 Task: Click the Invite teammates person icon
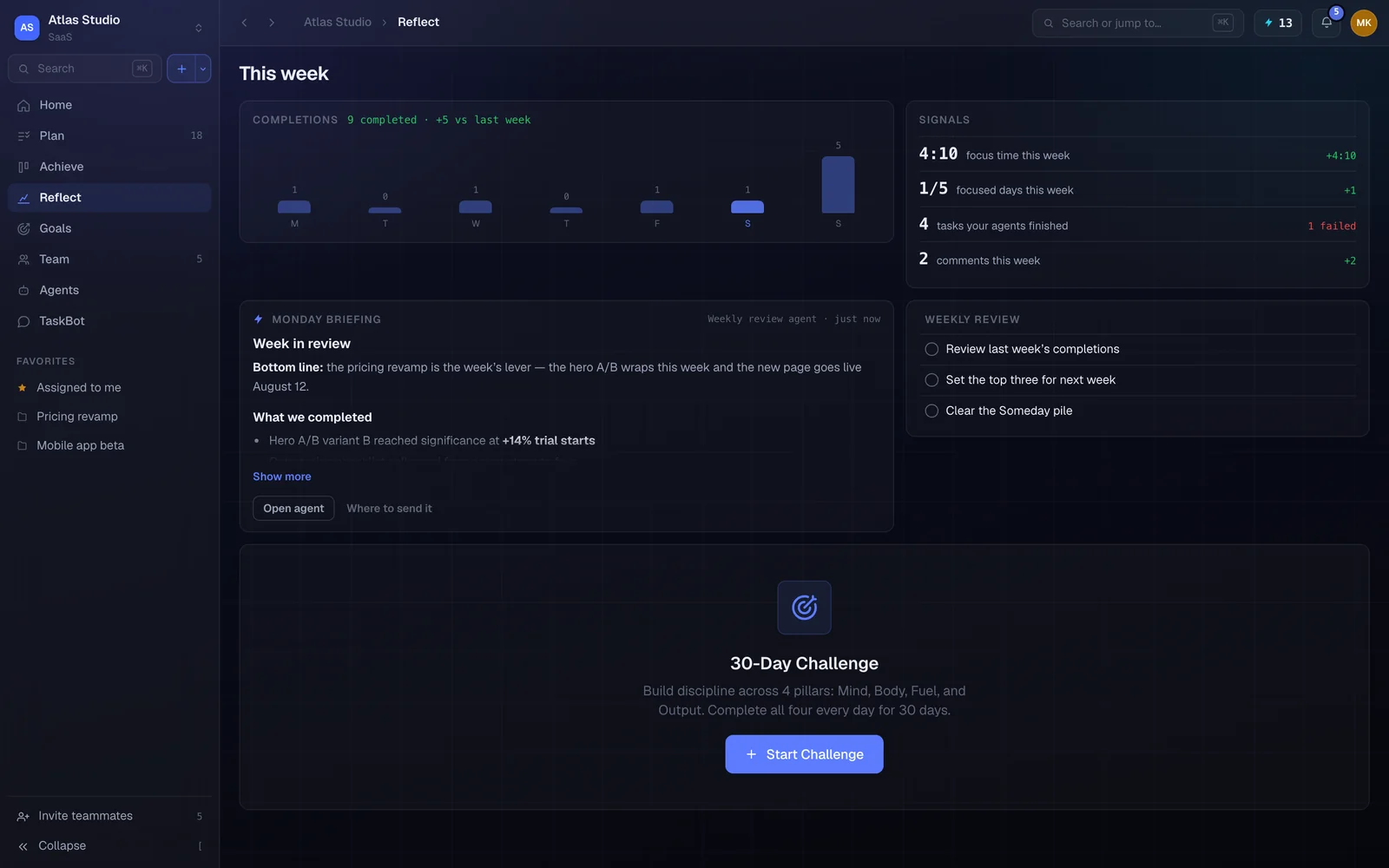pos(23,817)
